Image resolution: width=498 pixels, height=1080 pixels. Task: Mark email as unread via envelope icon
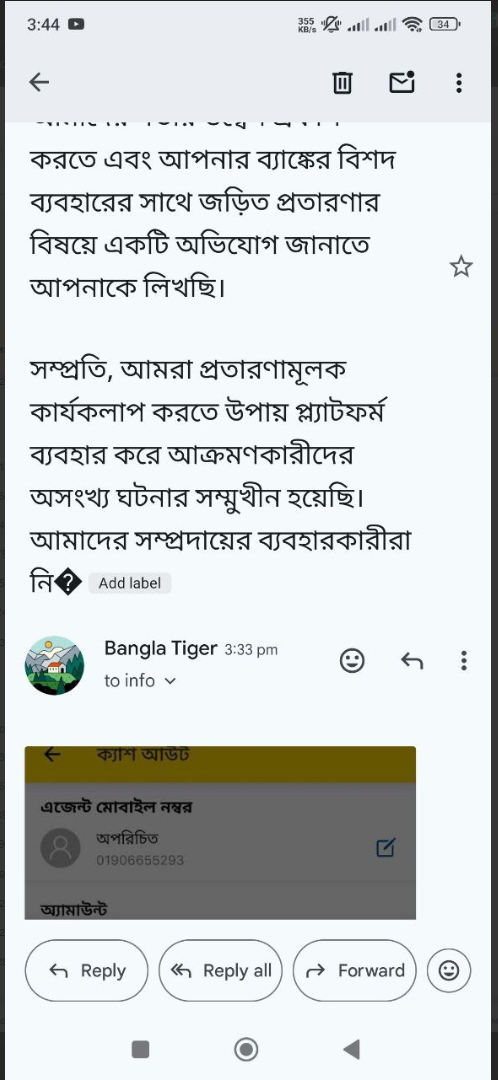(x=402, y=82)
